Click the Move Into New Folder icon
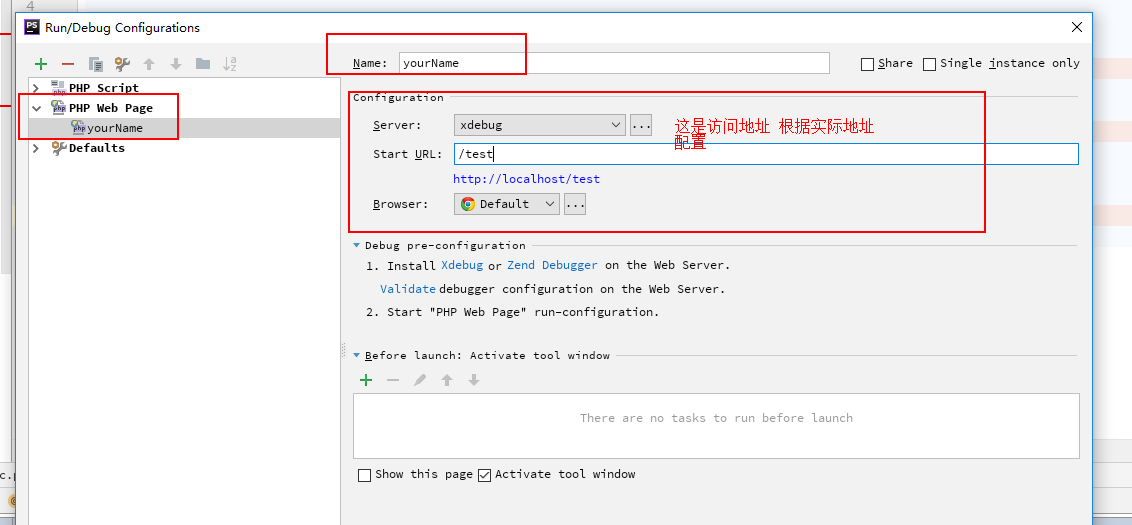Screen dimensions: 1132x525 (203, 64)
